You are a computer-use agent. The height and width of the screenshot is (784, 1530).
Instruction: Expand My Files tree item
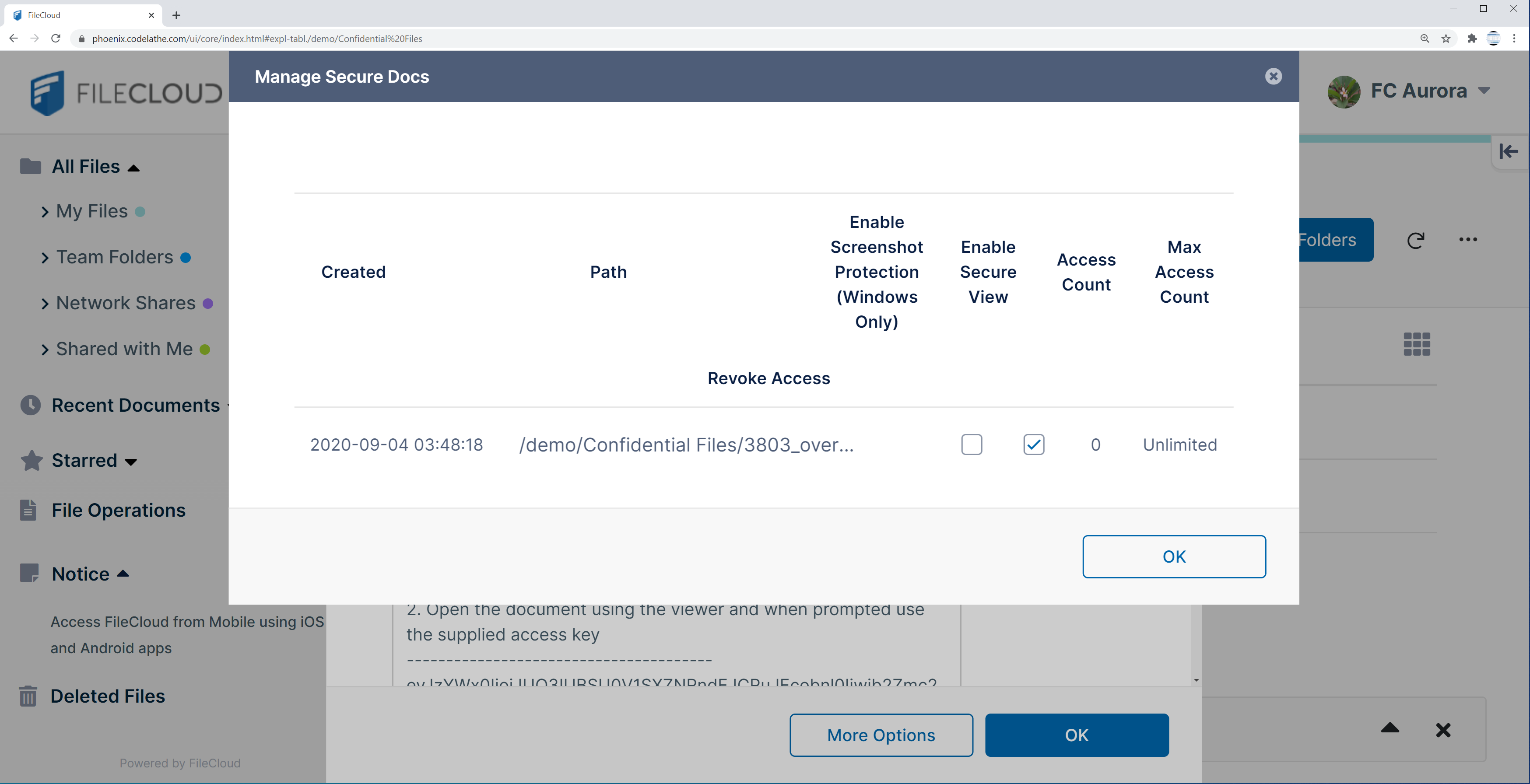pos(45,211)
